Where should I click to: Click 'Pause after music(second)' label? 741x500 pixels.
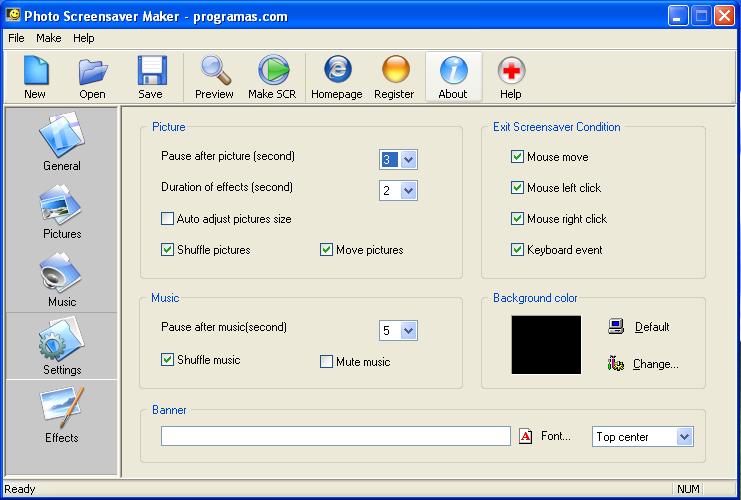point(224,327)
